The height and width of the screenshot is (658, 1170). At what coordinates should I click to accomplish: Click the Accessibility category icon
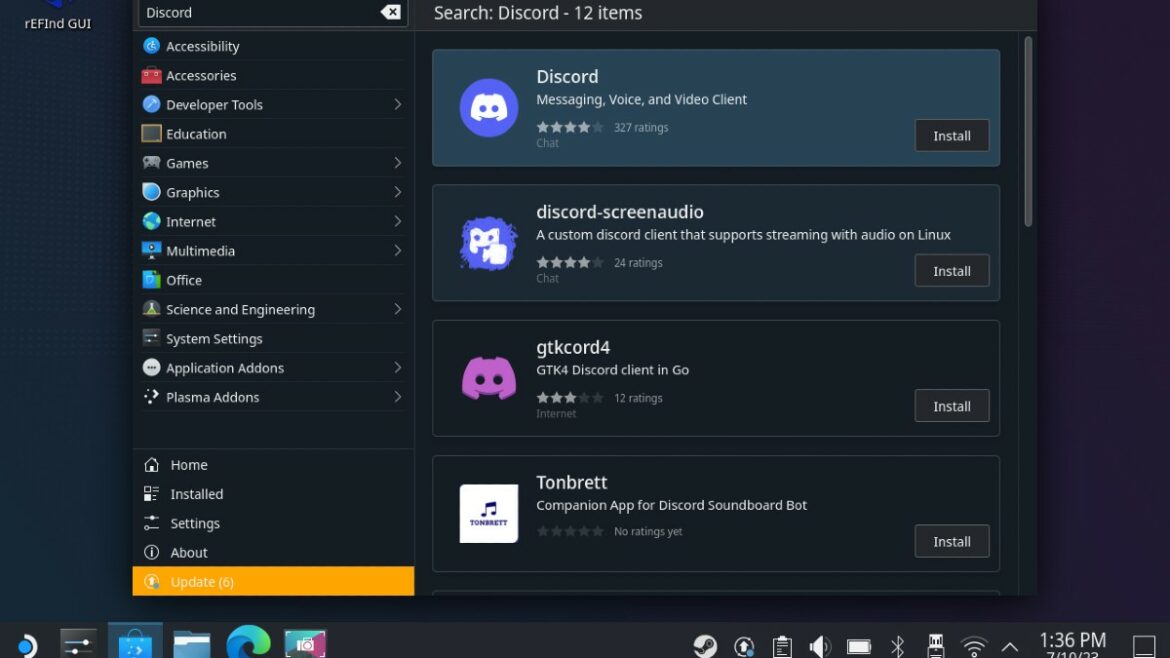[x=151, y=46]
